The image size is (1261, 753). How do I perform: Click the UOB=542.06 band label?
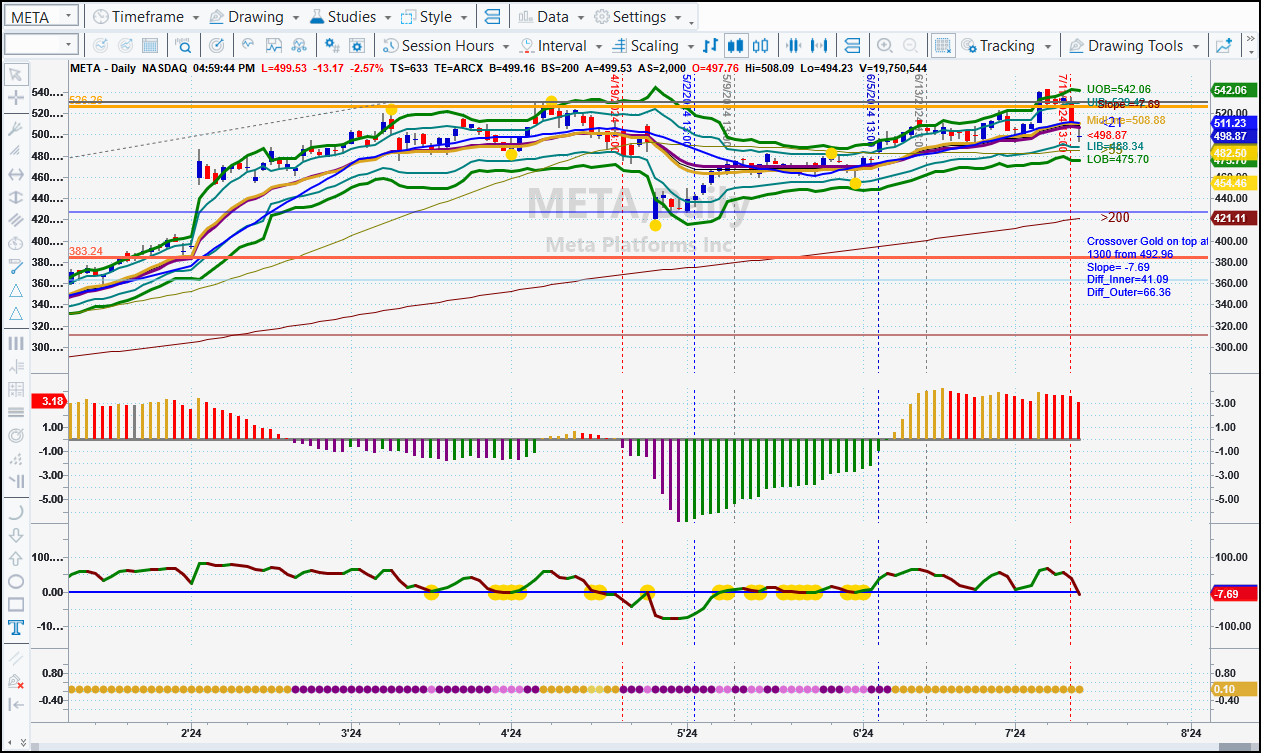pos(1118,89)
